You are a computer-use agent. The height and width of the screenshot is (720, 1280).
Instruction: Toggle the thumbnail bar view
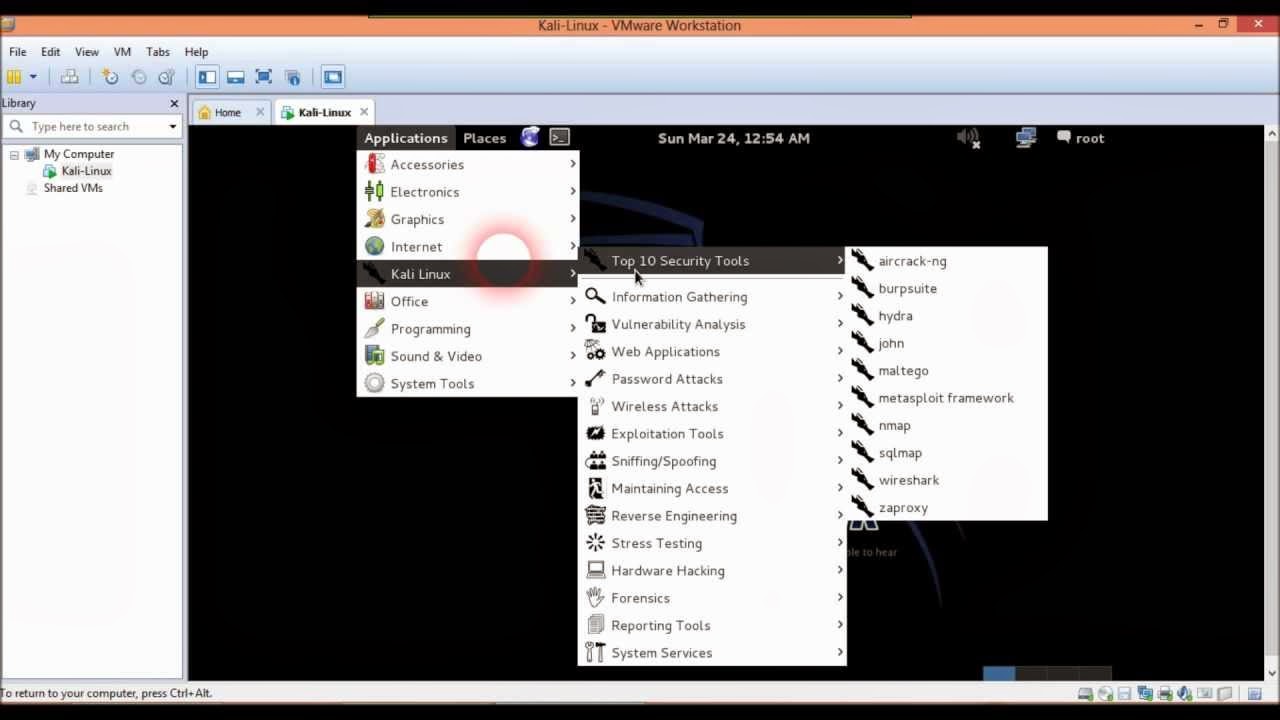[236, 77]
